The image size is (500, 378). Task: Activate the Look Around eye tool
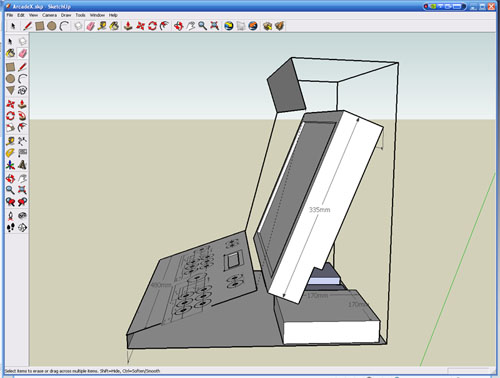22,216
